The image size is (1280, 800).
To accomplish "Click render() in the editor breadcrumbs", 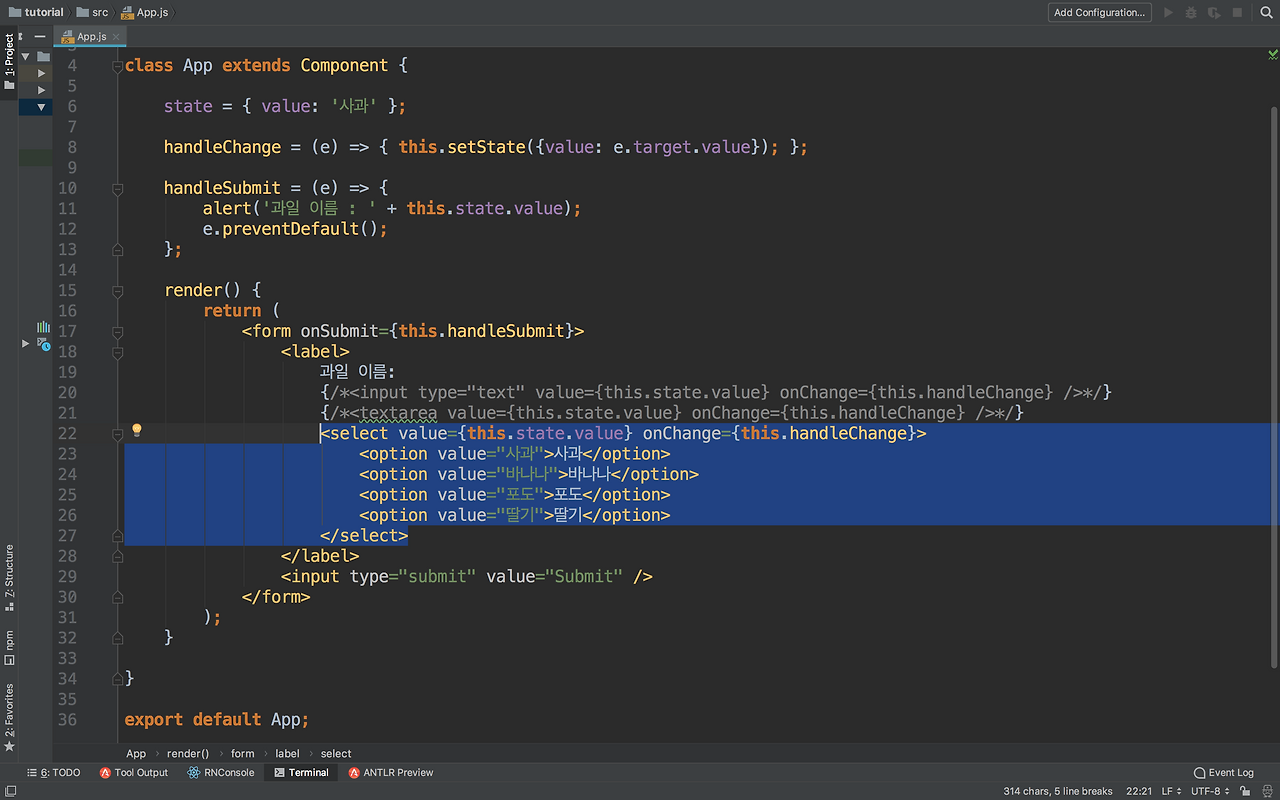I will (188, 754).
